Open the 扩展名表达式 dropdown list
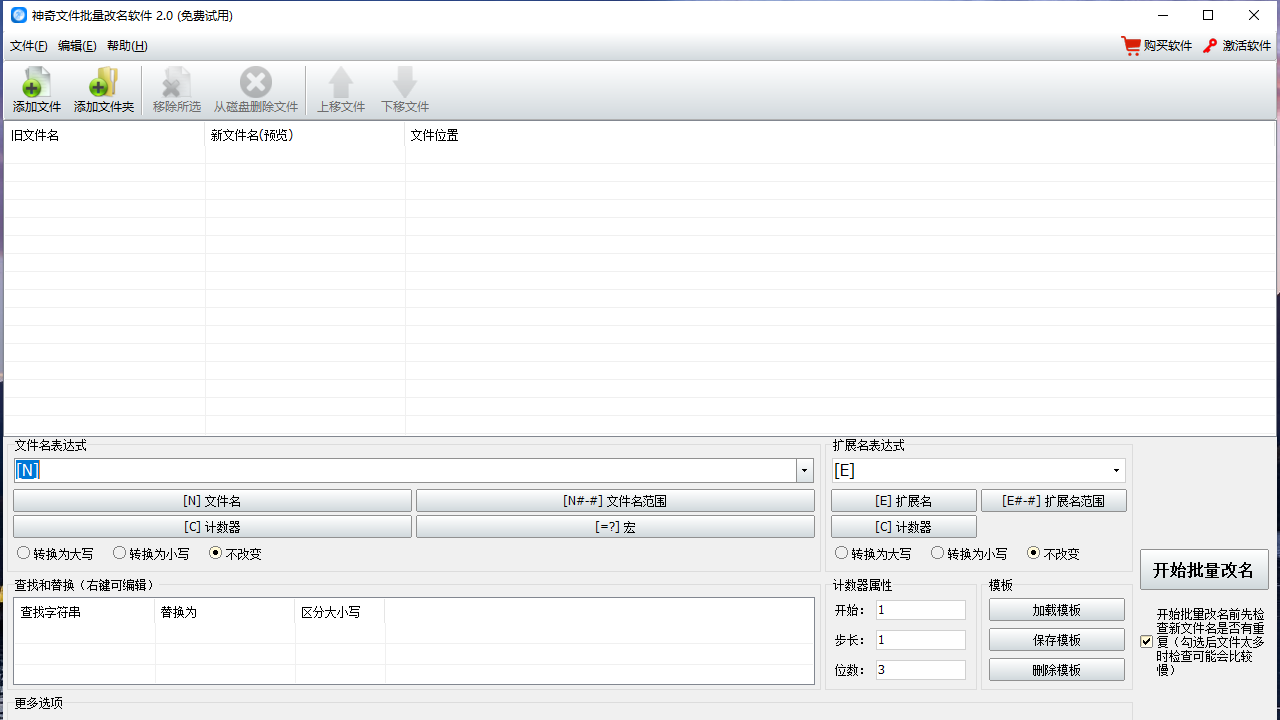This screenshot has height=720, width=1280. (1114, 469)
